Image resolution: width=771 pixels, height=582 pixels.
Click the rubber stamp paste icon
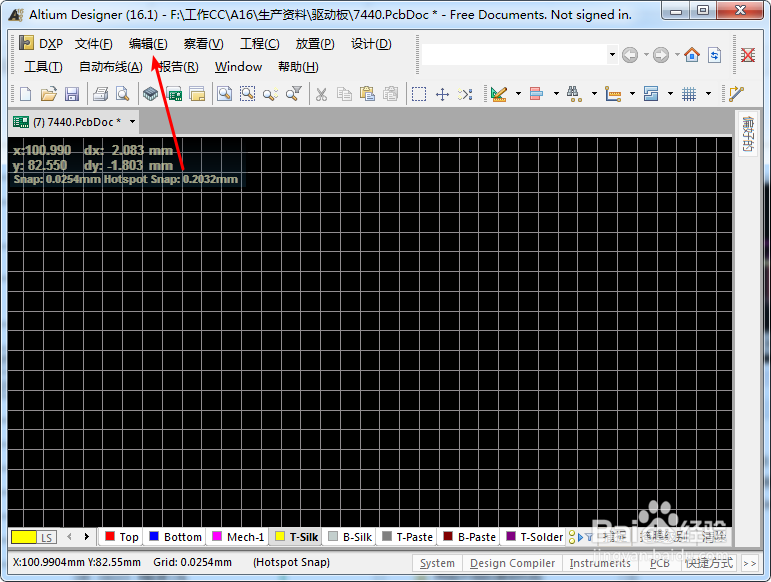pyautogui.click(x=390, y=94)
